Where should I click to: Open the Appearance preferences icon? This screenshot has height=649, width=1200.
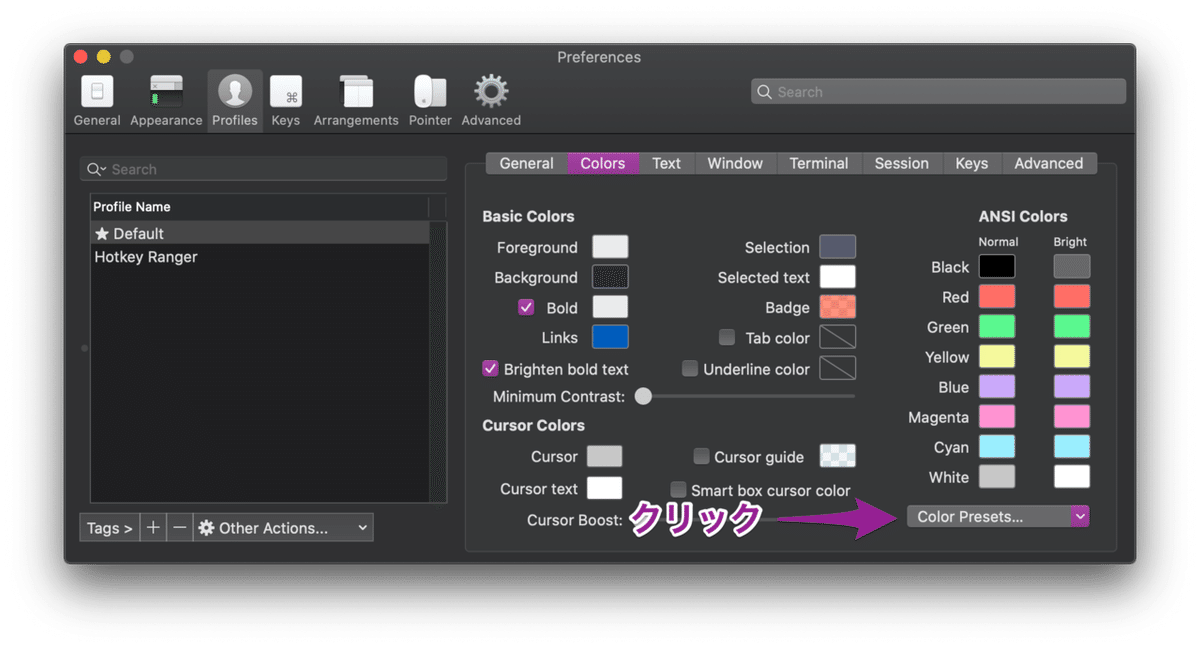166,100
